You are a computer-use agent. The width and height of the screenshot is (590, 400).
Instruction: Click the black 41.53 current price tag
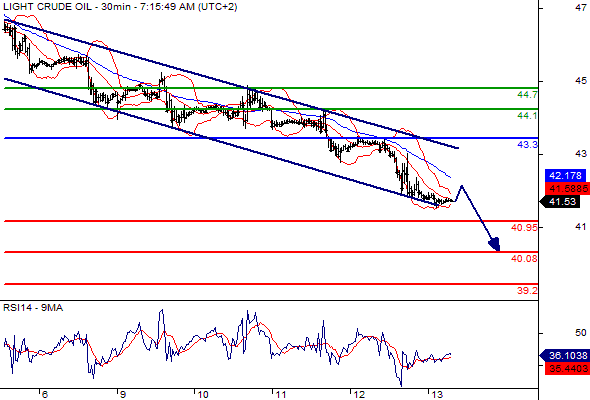pyautogui.click(x=560, y=202)
